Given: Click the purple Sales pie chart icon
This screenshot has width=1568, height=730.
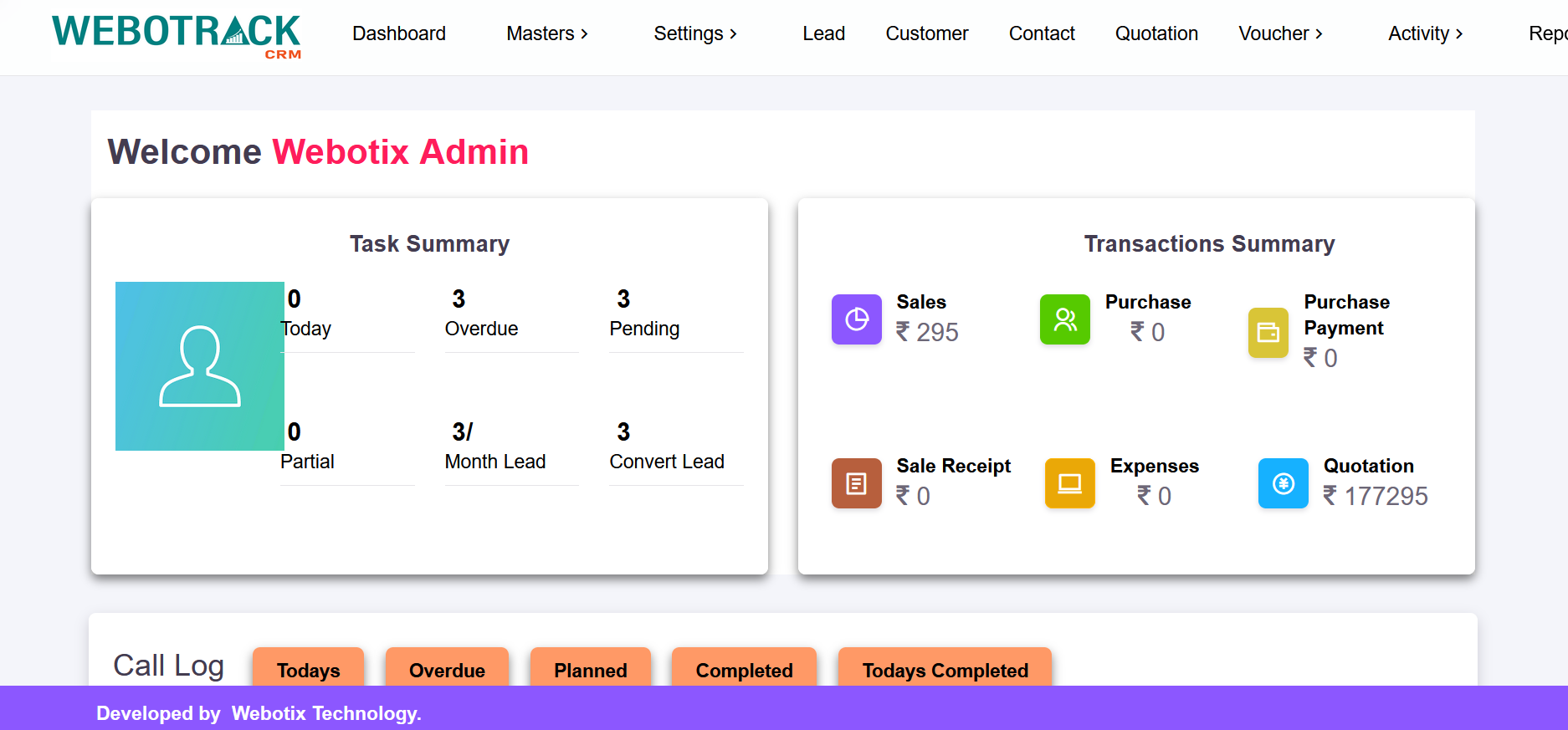Looking at the screenshot, I should click(856, 319).
